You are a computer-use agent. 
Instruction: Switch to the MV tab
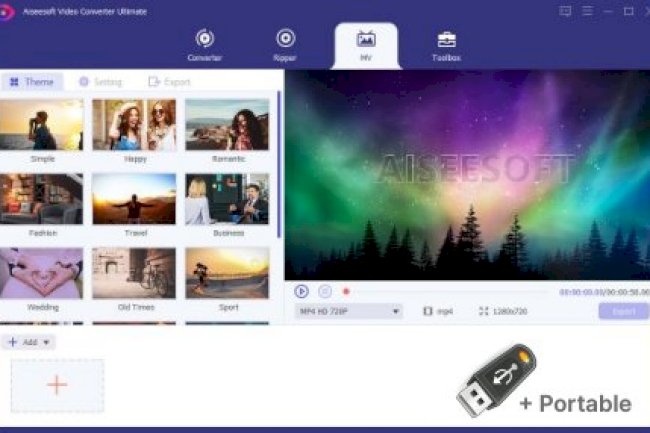point(366,46)
